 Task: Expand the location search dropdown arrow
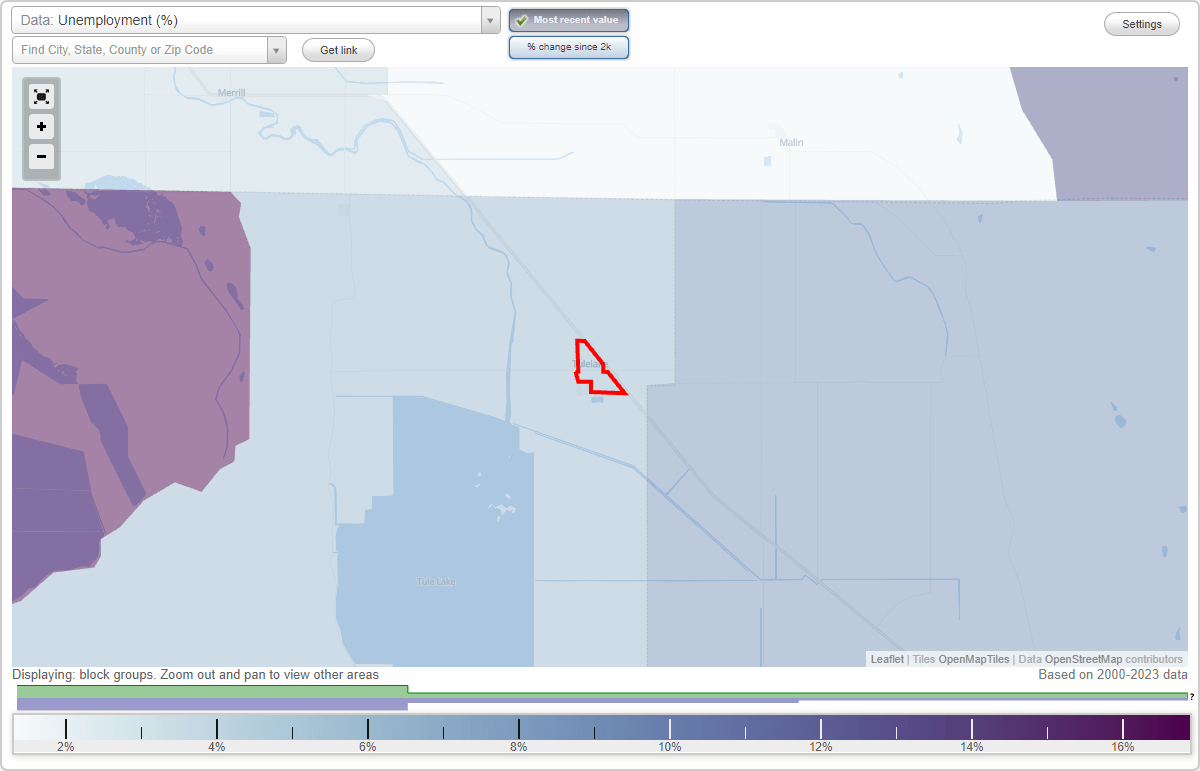click(x=277, y=49)
